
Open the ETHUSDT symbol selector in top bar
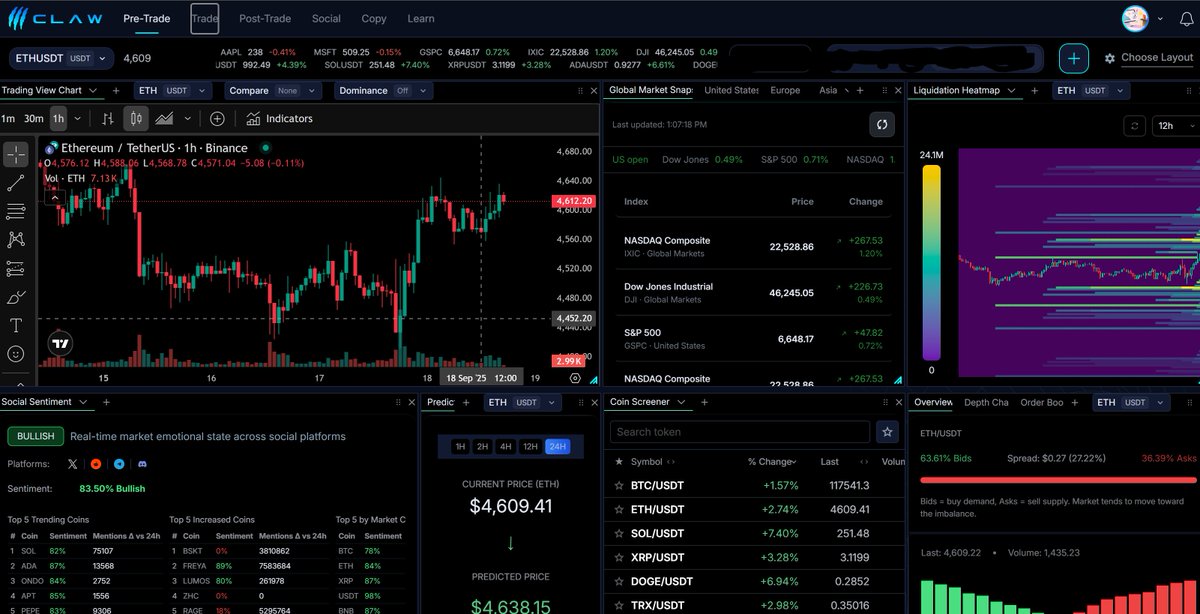[62, 59]
